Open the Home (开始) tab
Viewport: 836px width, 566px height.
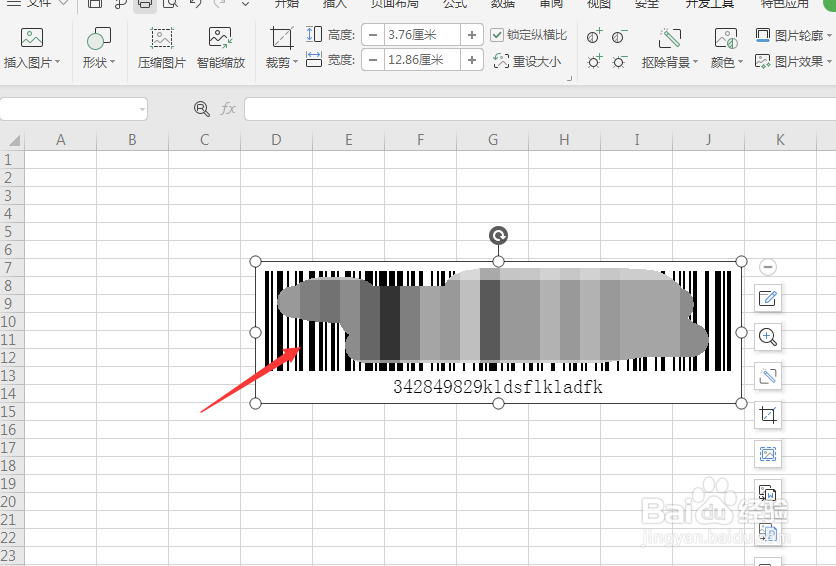287,4
